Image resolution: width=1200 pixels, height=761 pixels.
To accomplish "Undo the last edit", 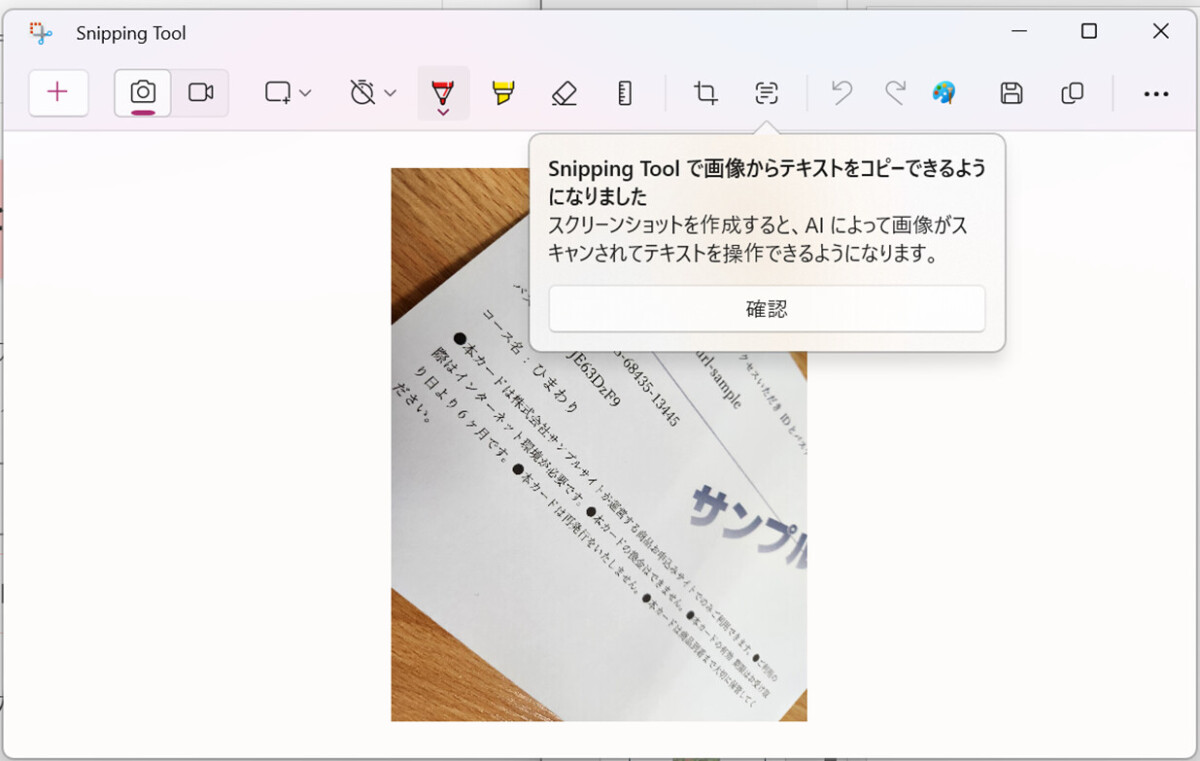I will (842, 93).
